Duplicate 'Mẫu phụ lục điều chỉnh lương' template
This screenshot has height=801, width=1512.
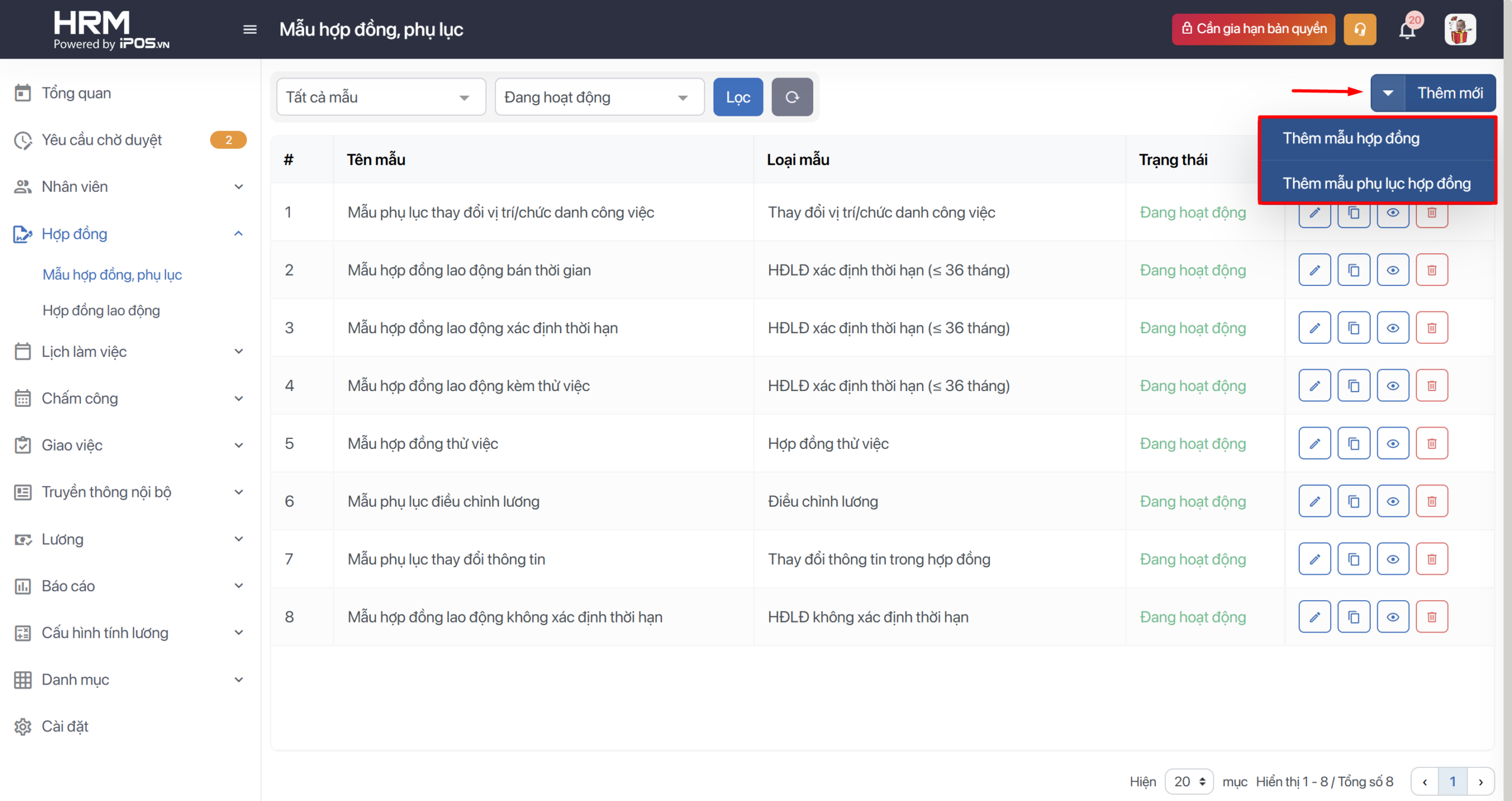tap(1353, 502)
